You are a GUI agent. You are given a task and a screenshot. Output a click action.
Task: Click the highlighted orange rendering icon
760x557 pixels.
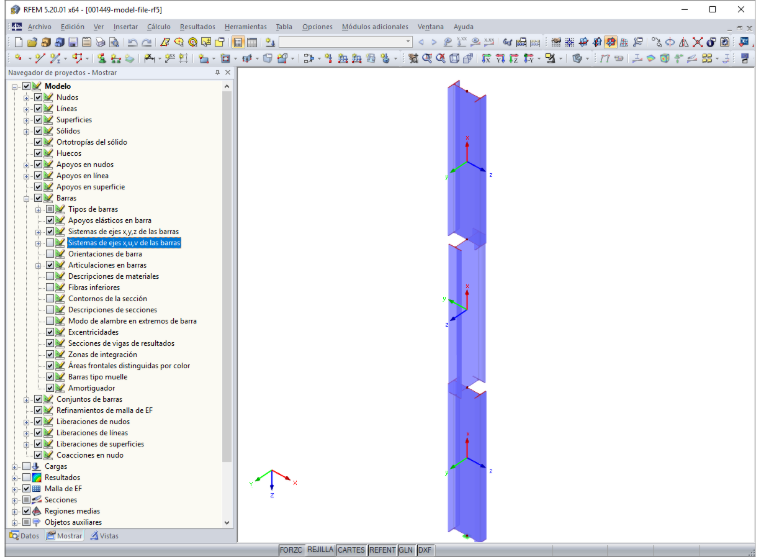(x=611, y=42)
